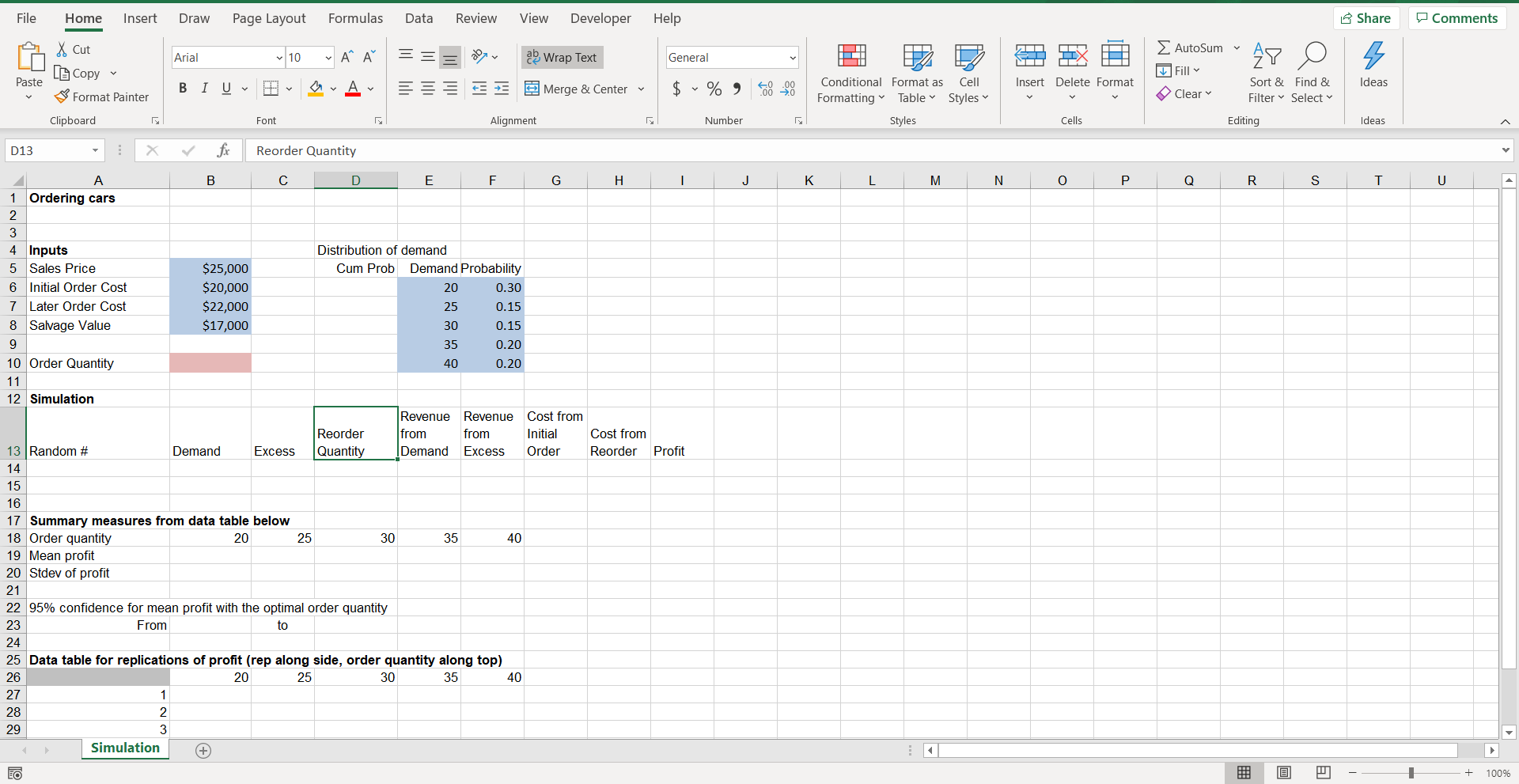Open the File menu
1519x784 pixels.
coord(26,18)
